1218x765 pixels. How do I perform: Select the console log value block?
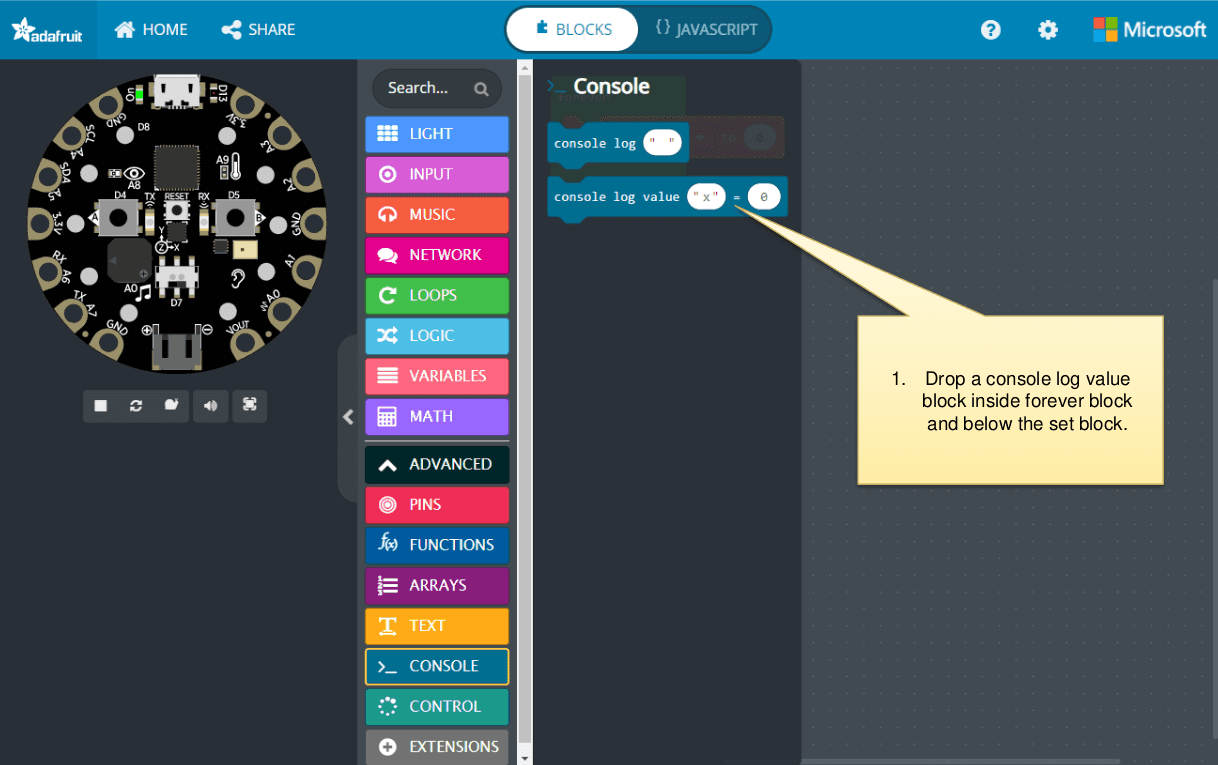pos(615,197)
